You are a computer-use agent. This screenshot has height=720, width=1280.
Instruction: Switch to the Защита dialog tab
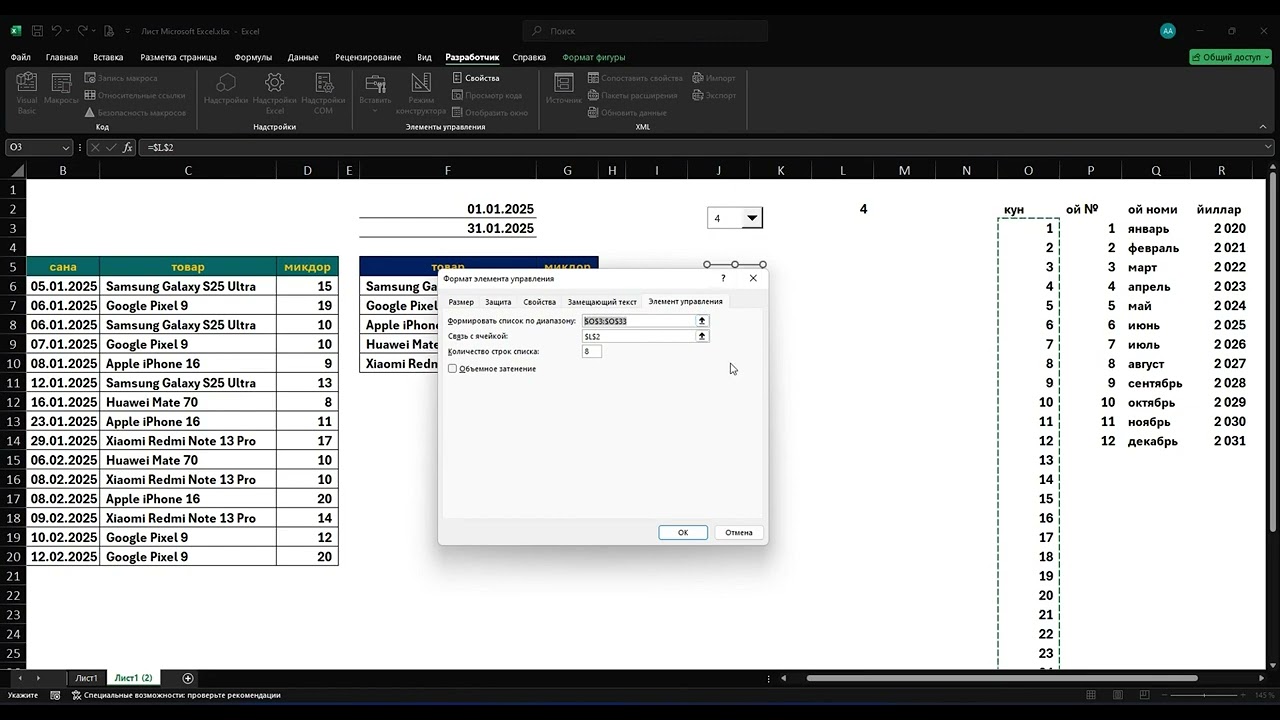pyautogui.click(x=498, y=301)
